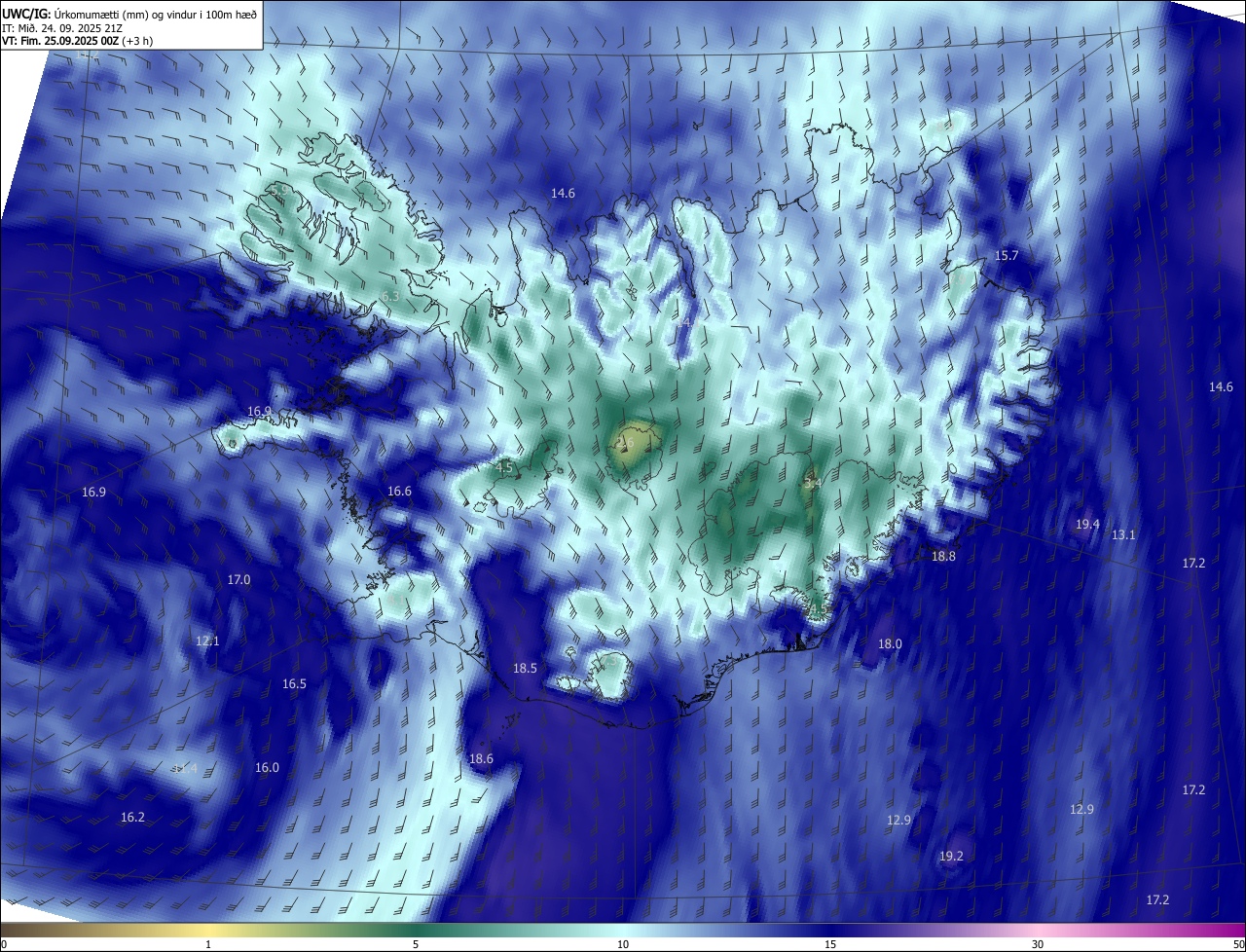Click the valid time line 'VT: Fim. 25.09.2025 00Z'

pos(59,41)
